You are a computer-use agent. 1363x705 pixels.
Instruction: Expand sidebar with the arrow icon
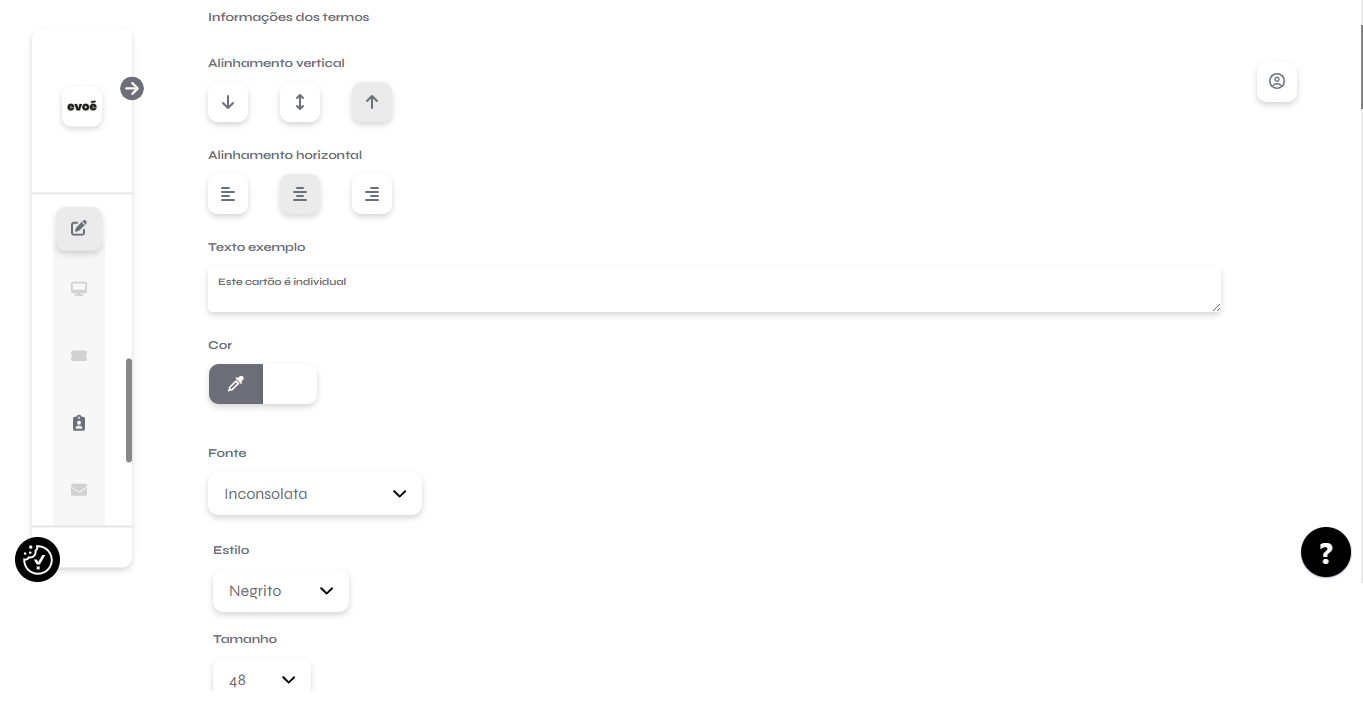point(132,89)
